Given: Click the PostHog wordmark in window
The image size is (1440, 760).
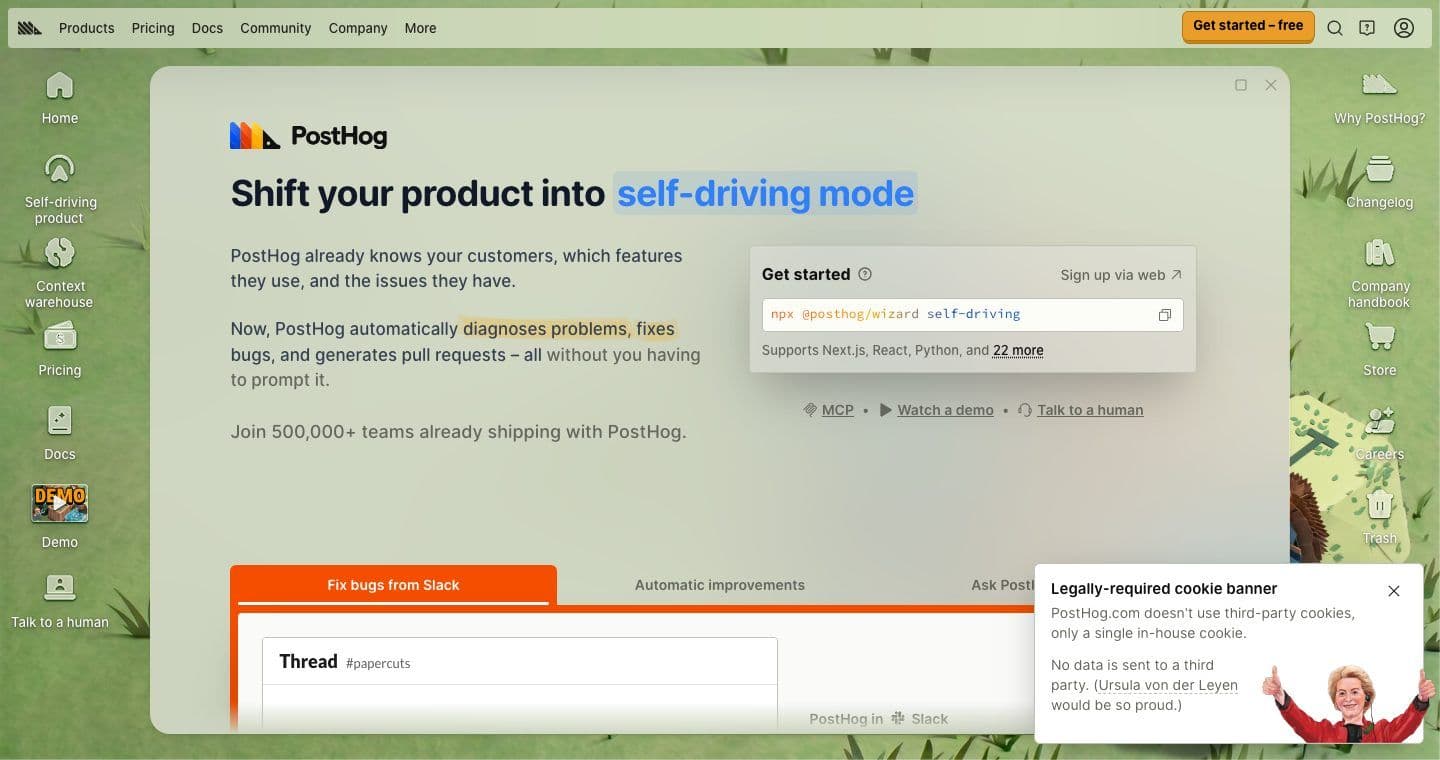Looking at the screenshot, I should point(309,136).
